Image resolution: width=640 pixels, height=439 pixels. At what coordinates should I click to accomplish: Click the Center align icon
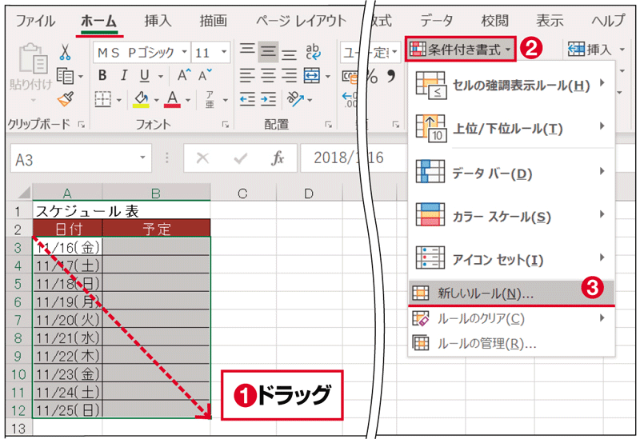click(x=268, y=75)
